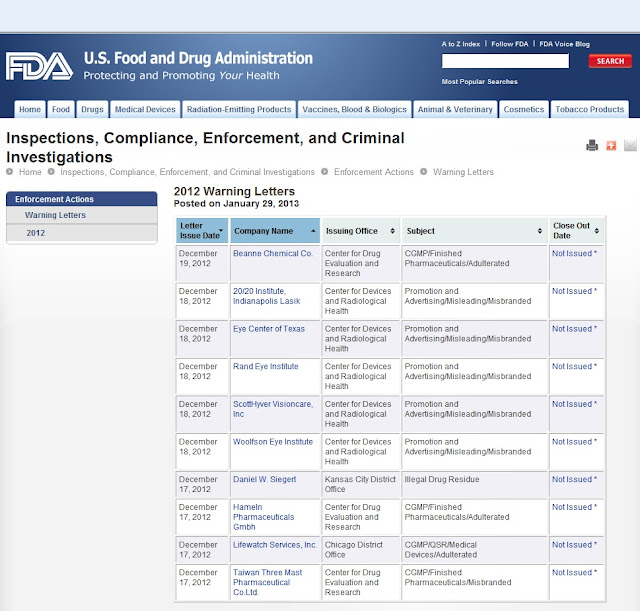Sort by Company Name column
The image size is (640, 611).
pos(275,231)
